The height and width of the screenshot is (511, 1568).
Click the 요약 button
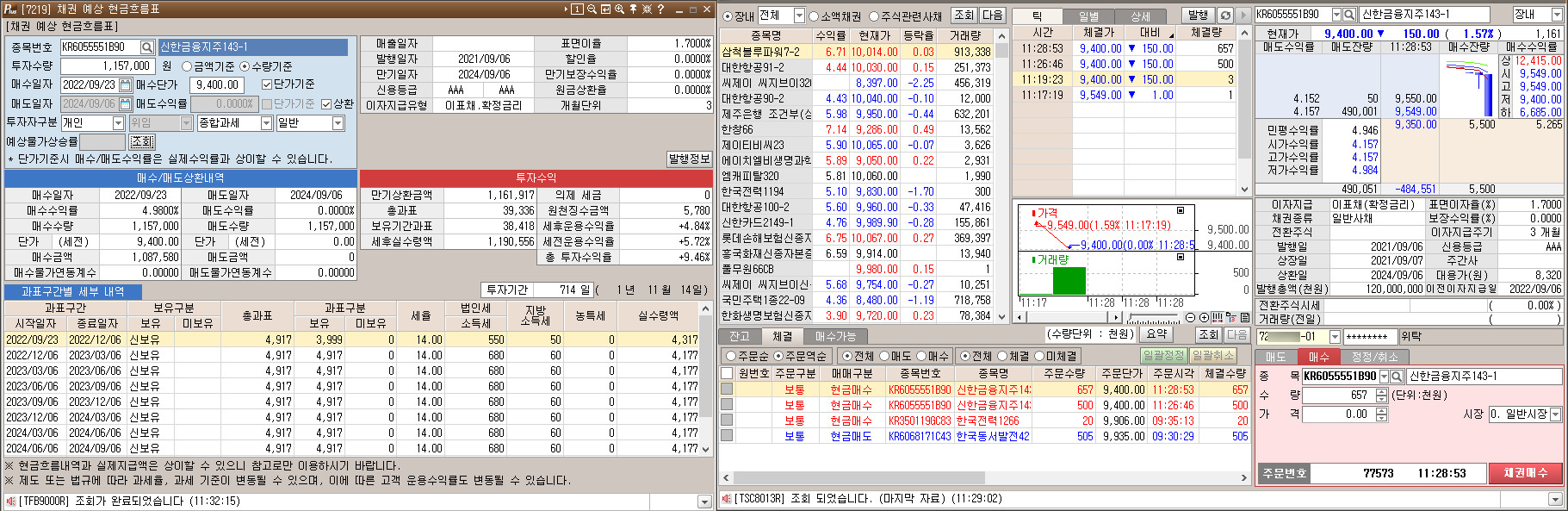pyautogui.click(x=1156, y=334)
